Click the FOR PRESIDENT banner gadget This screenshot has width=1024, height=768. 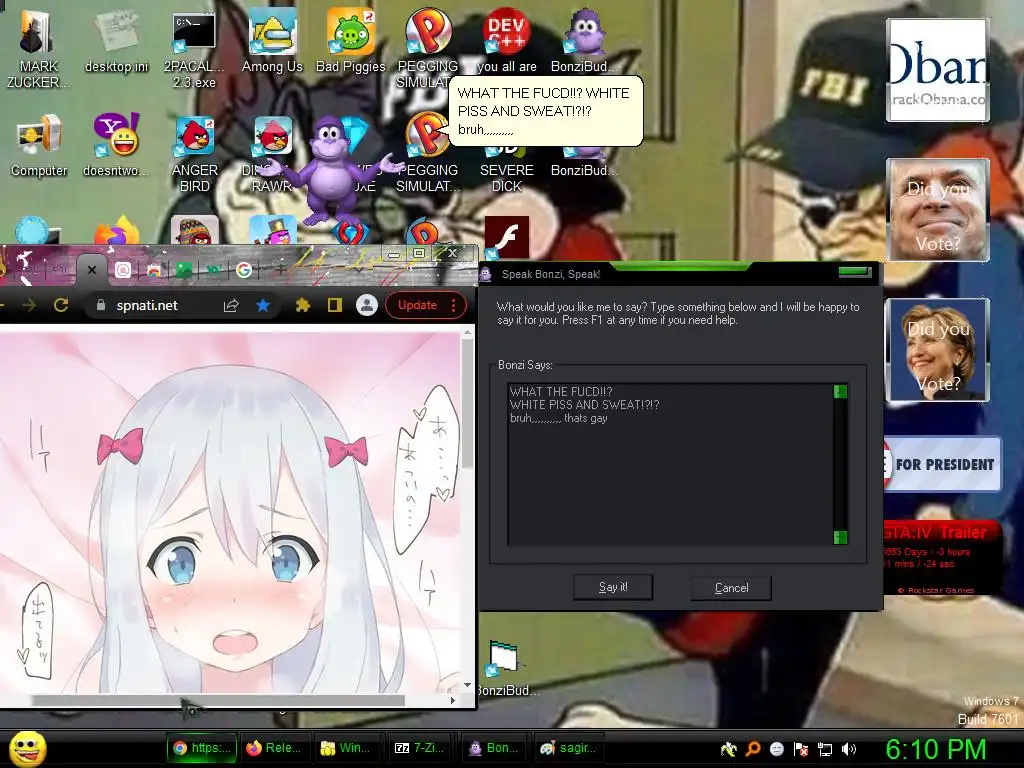coord(941,464)
